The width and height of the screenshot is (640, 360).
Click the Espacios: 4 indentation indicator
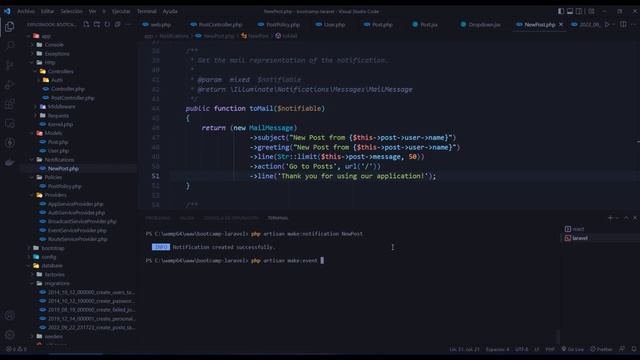[497, 349]
